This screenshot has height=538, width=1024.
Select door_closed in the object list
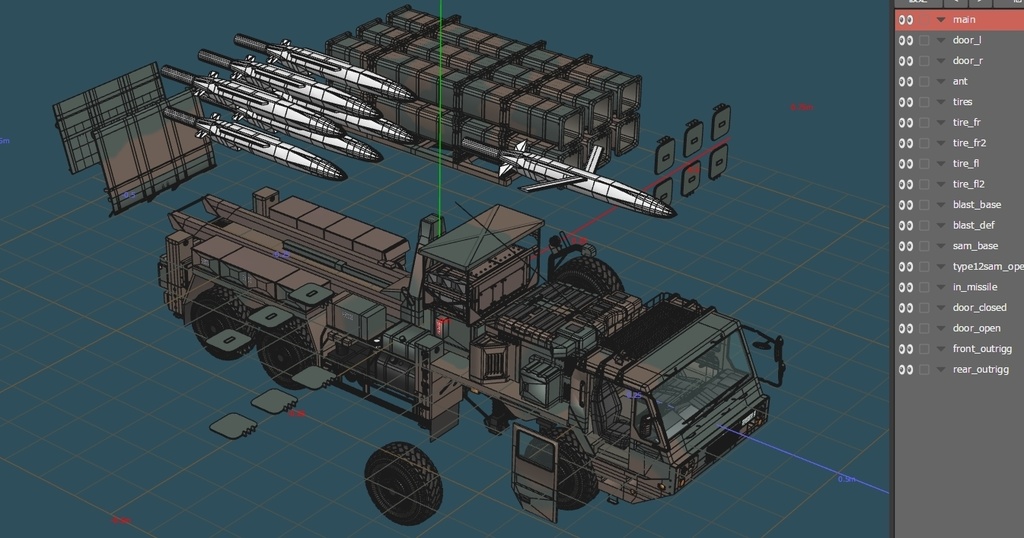tap(980, 308)
